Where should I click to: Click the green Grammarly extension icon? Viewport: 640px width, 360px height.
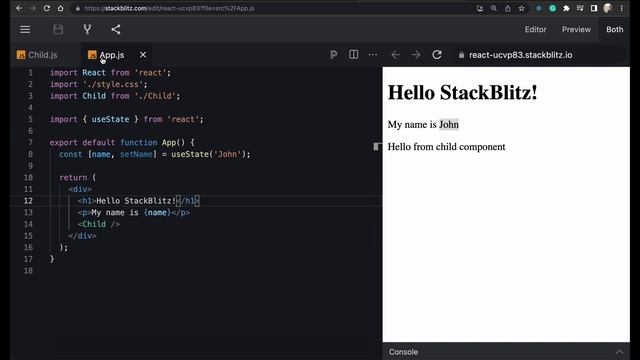[552, 8]
